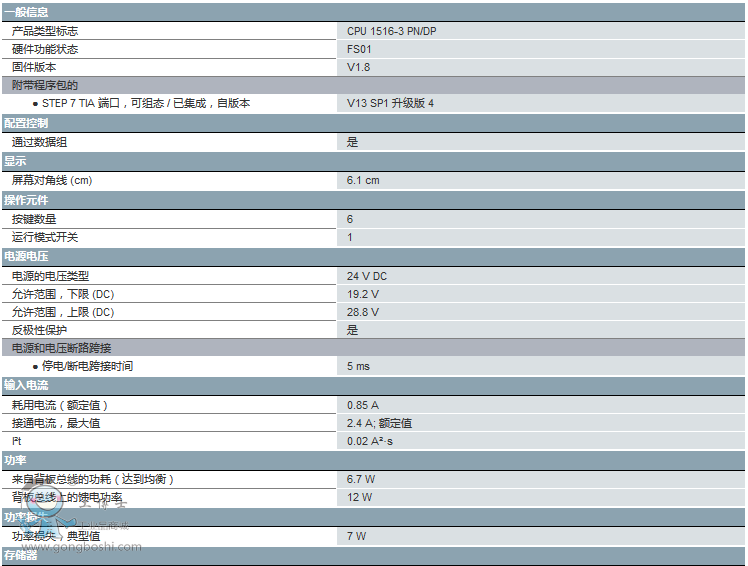Screen dimensions: 748x566
Task: Select the 0.02 A²·s value cell
Action: tap(370, 441)
